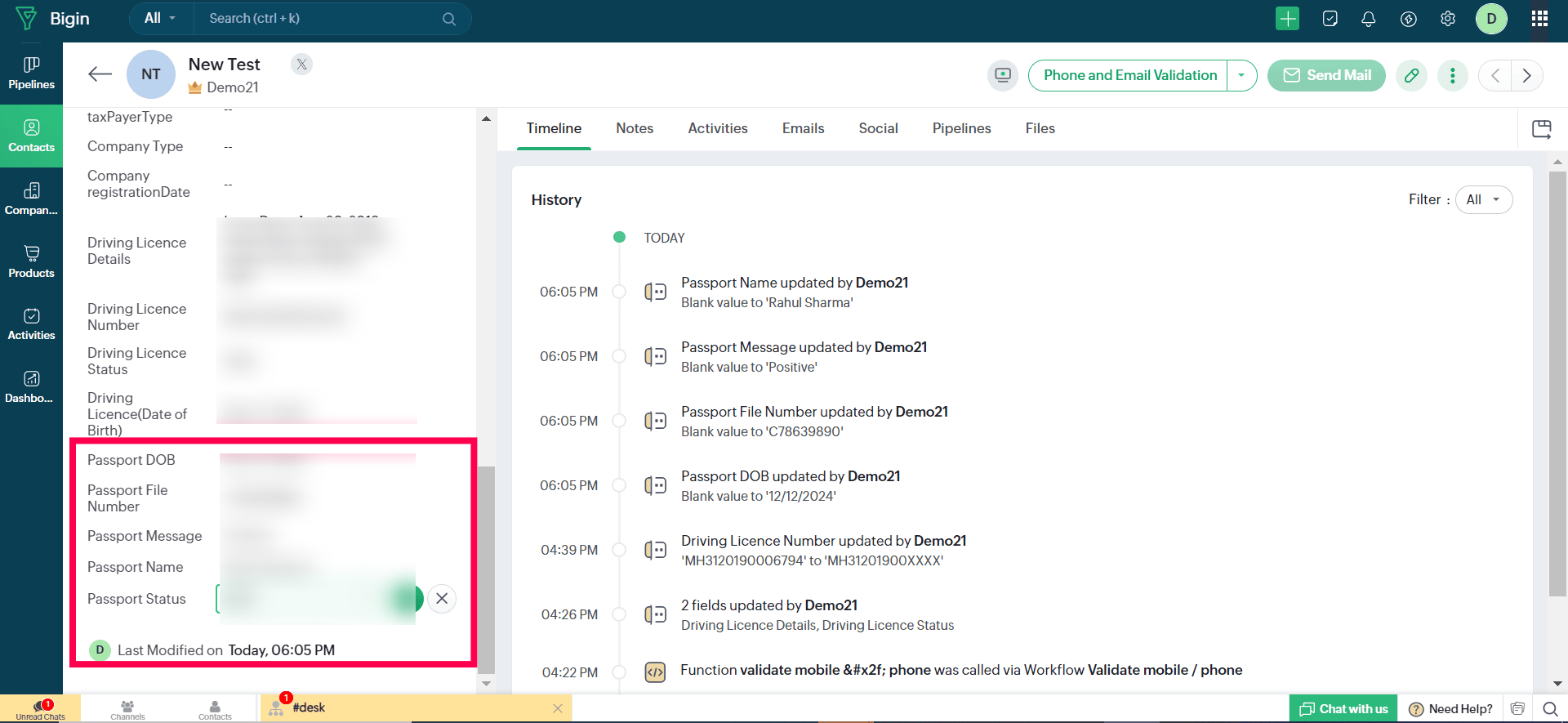
Task: Click in the Search (ctrl + k) field
Action: [x=323, y=18]
